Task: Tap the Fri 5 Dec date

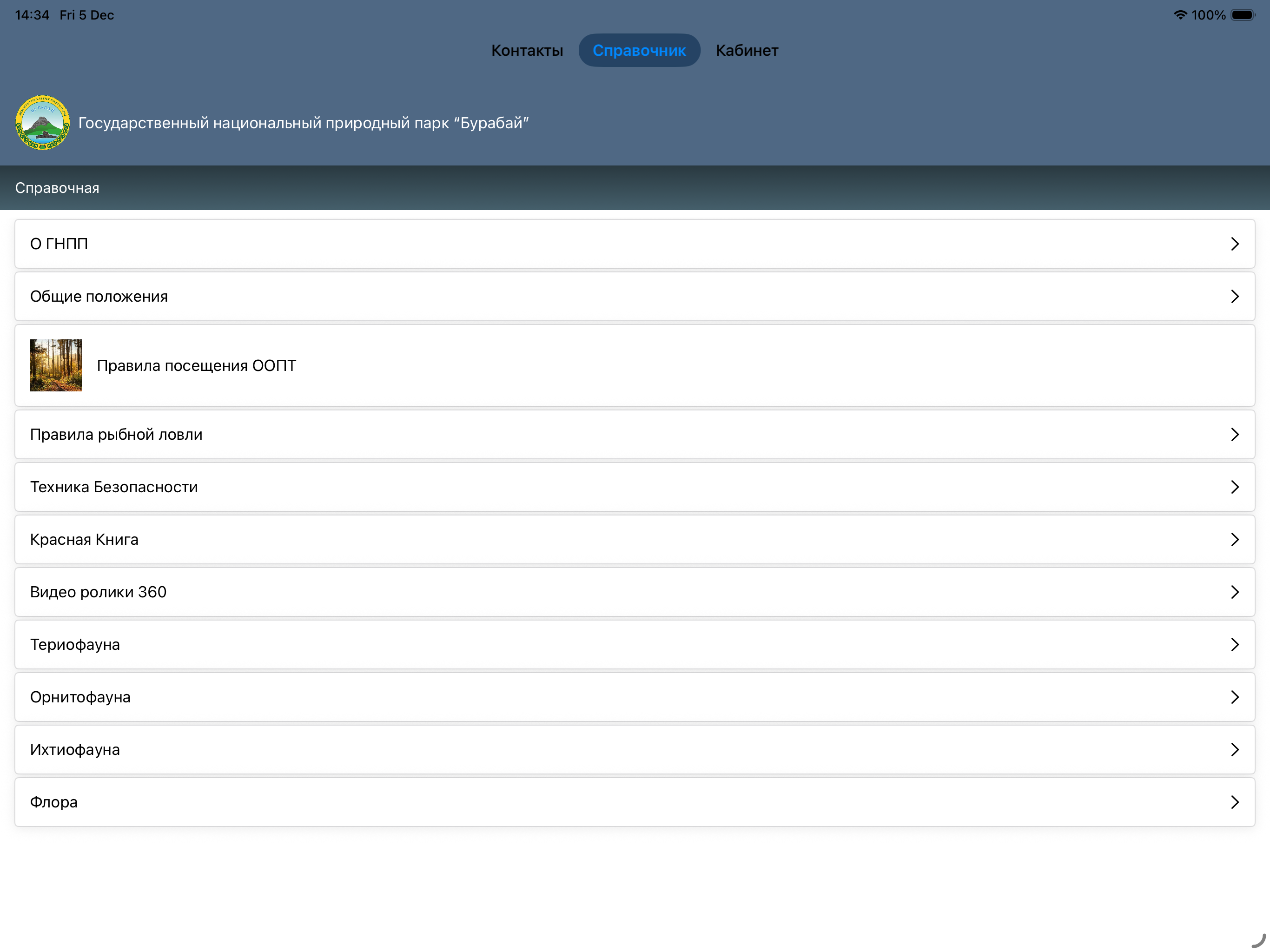Action: click(x=86, y=15)
